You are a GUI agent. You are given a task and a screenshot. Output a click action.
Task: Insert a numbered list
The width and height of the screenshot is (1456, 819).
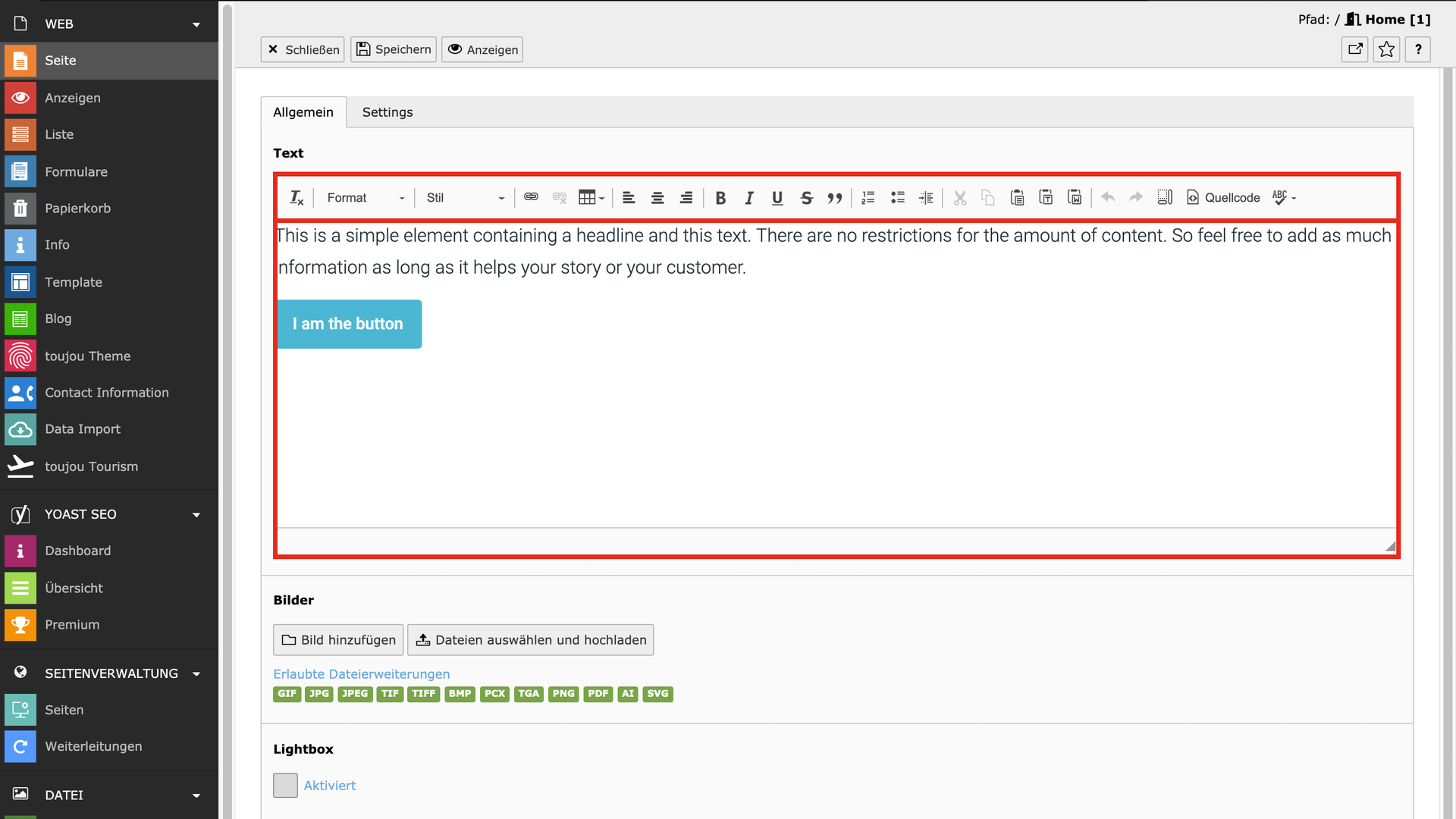pyautogui.click(x=868, y=198)
